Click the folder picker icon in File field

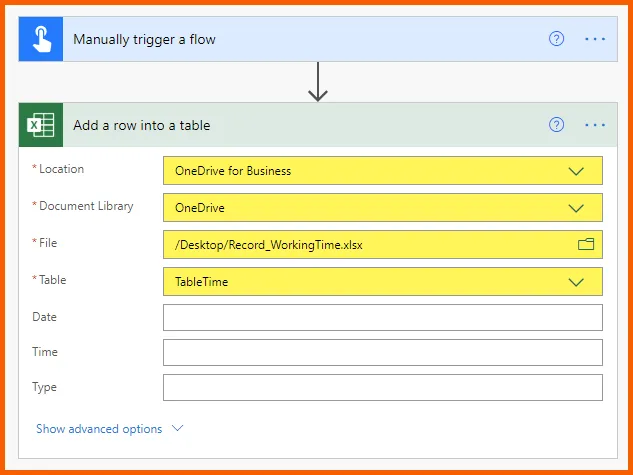(586, 245)
